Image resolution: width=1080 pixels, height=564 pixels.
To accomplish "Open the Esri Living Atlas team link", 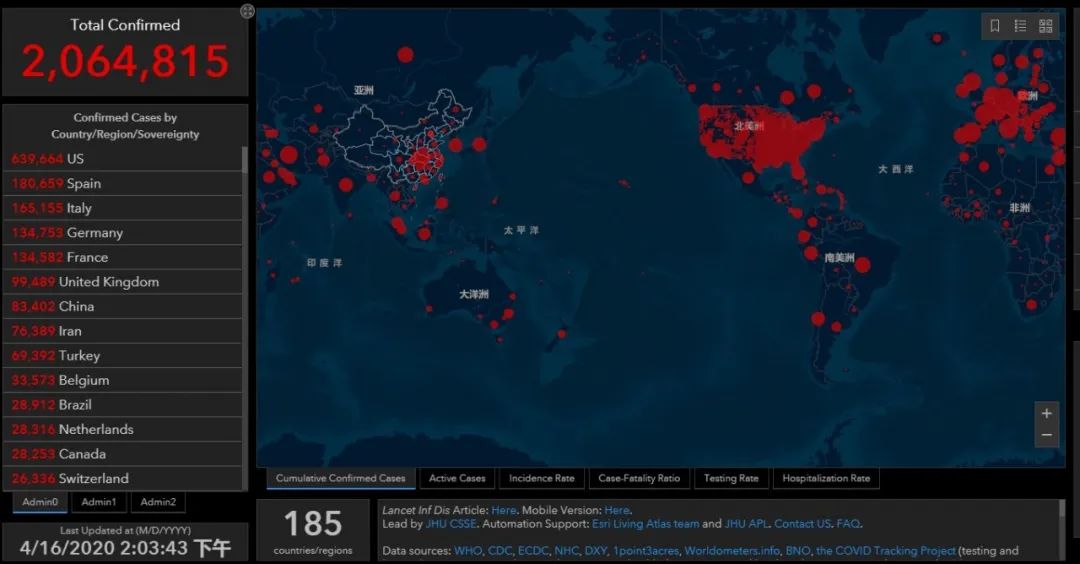I will [x=645, y=524].
